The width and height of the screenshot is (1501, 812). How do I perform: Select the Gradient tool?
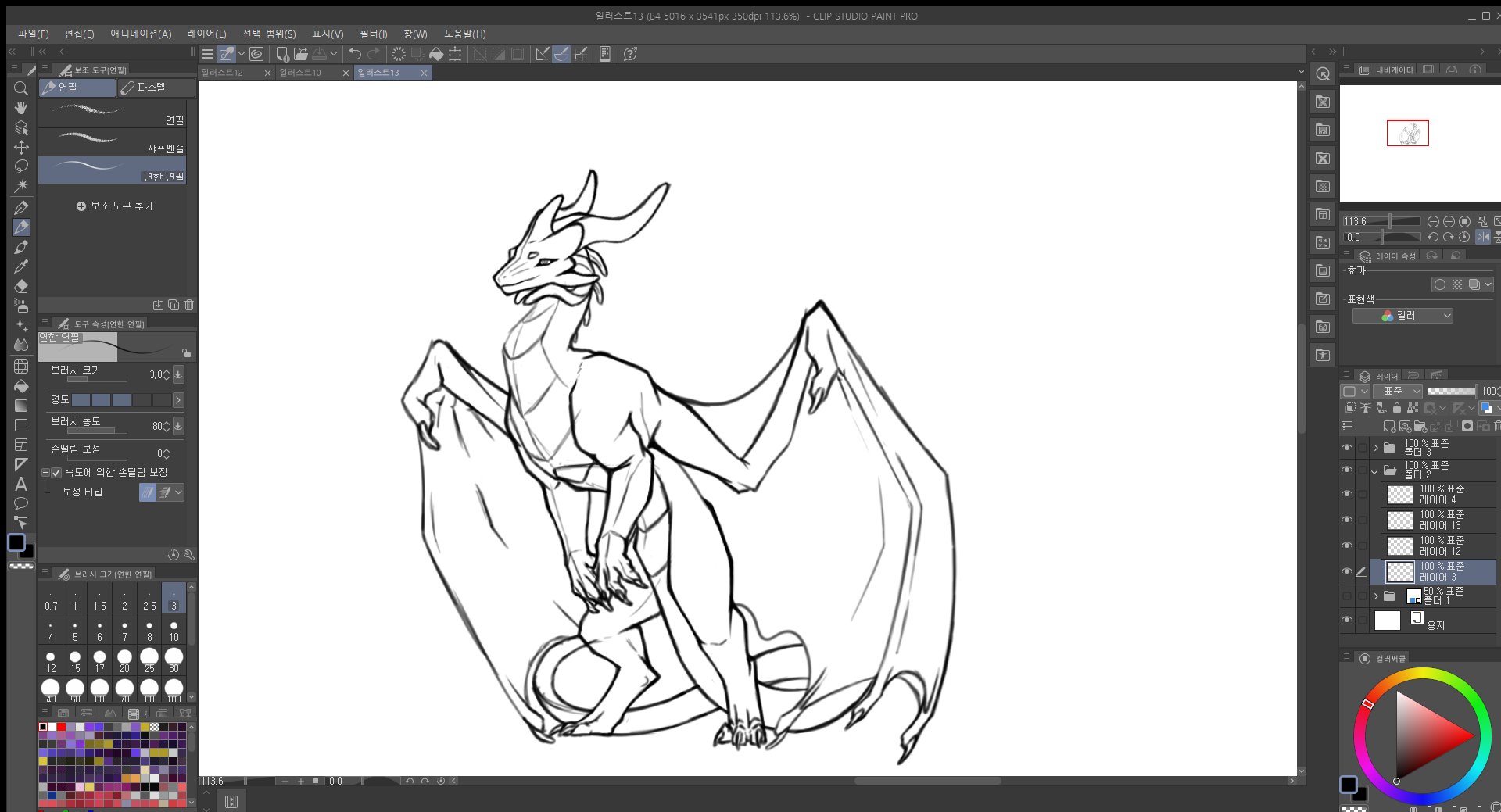[21, 406]
